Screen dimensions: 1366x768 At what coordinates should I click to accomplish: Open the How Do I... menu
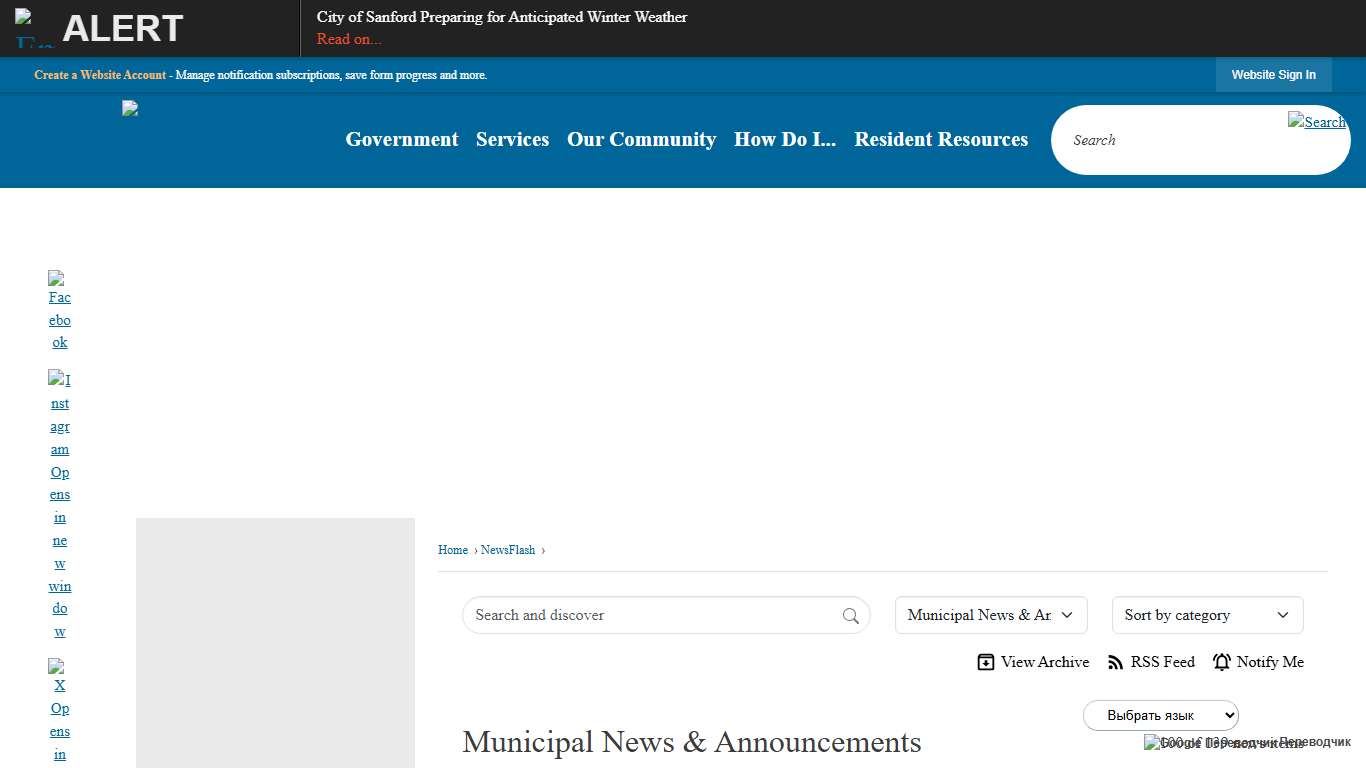click(x=785, y=139)
